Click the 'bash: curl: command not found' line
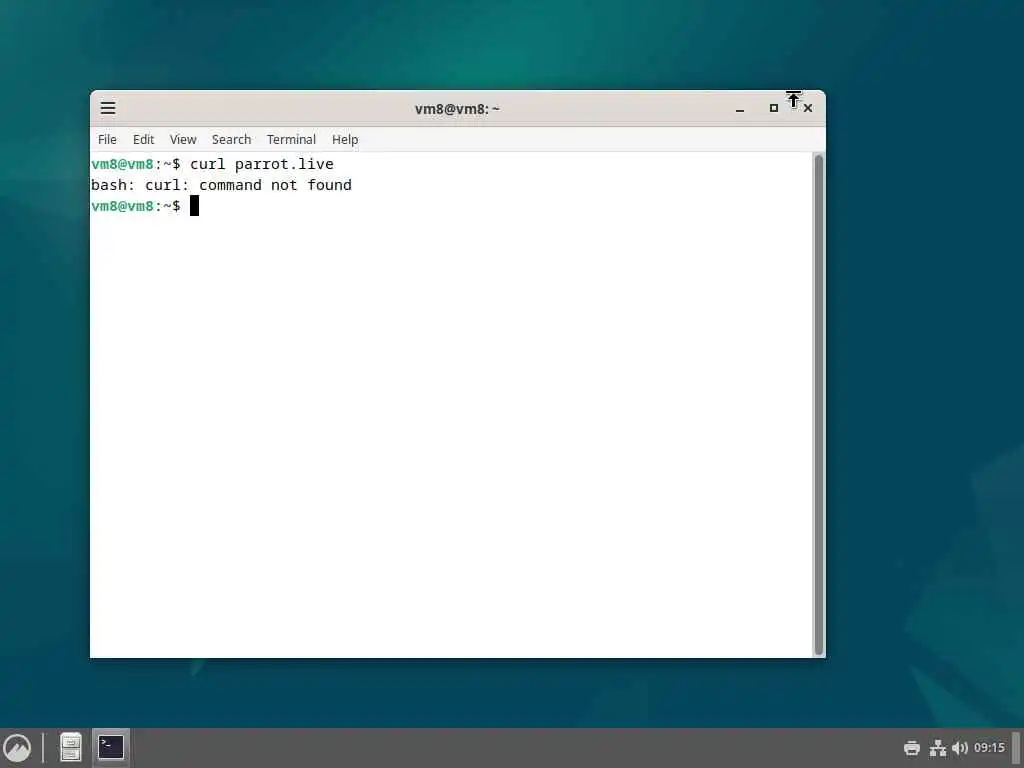 tap(221, 185)
